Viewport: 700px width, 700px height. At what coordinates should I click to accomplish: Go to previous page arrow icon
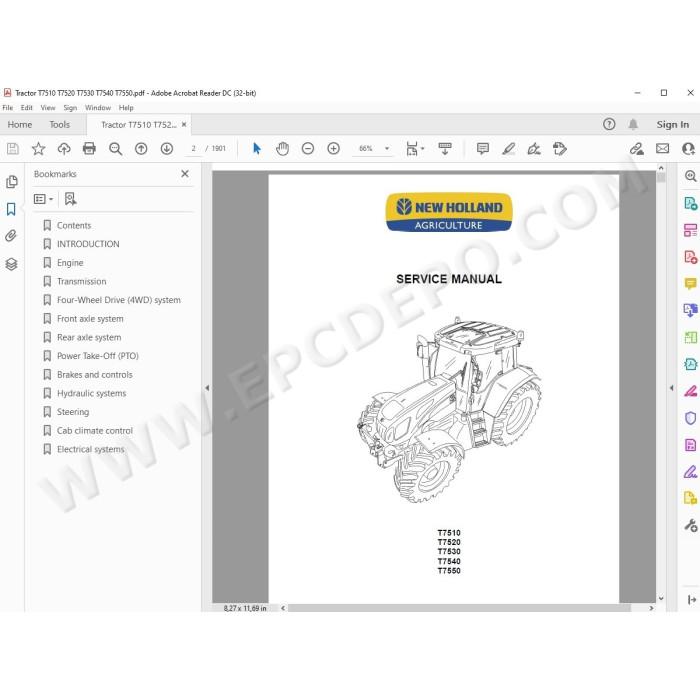pos(141,149)
